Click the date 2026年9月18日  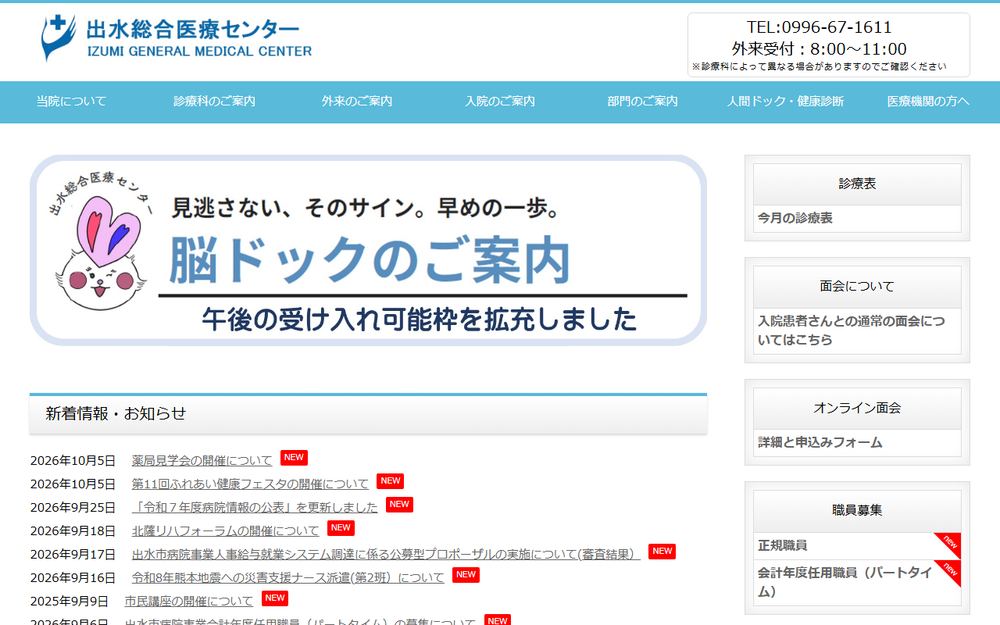coord(73,531)
